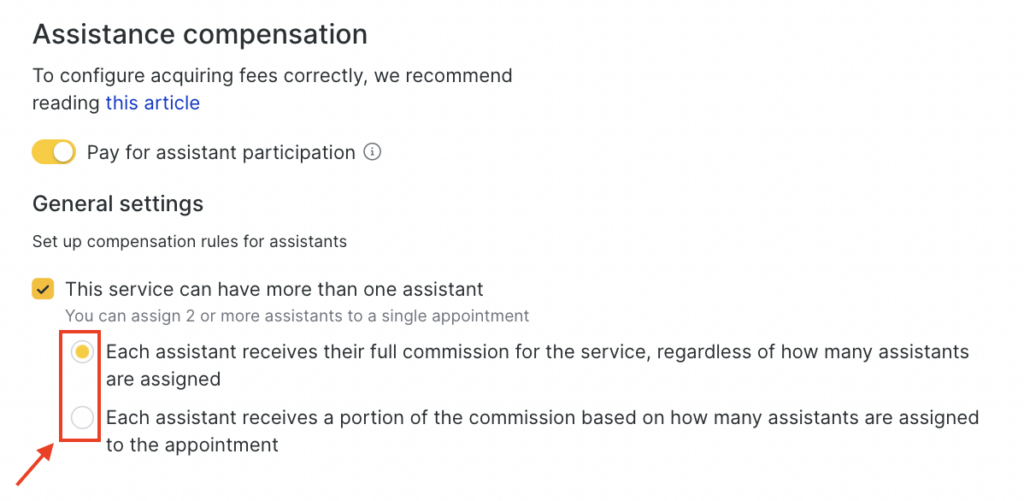This screenshot has width=1024, height=501.
Task: Click the word "reading" before the article link
Action: click(x=66, y=103)
